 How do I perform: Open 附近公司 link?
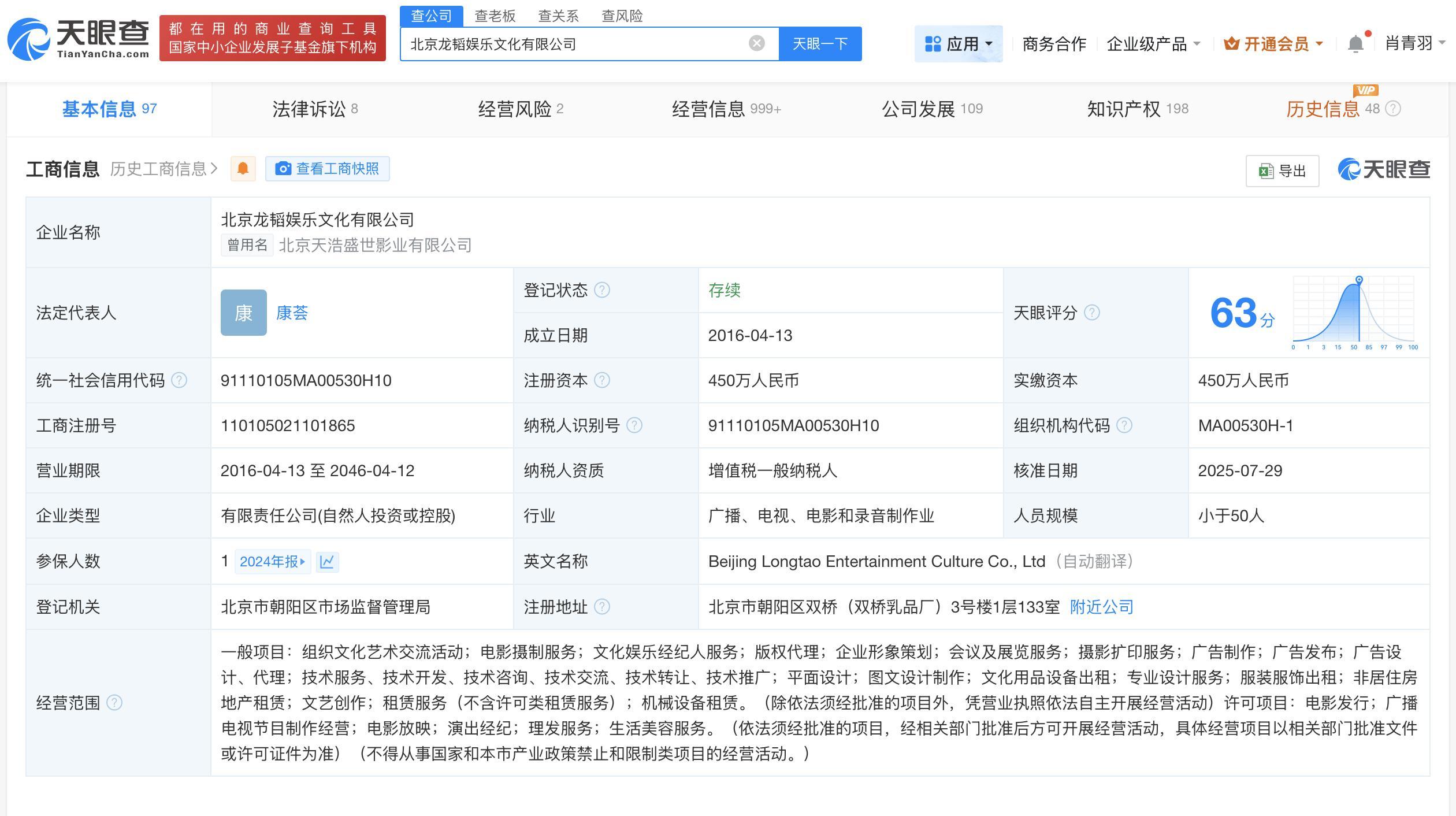click(1101, 607)
